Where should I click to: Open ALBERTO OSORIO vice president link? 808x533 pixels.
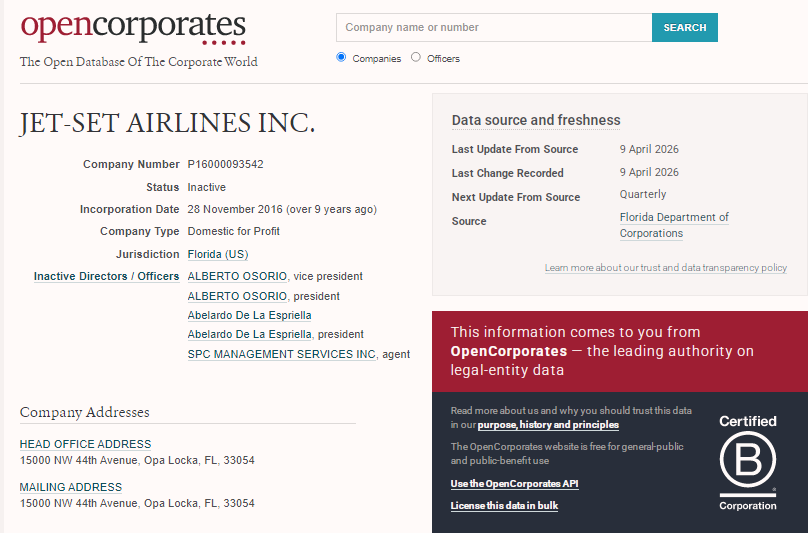pyautogui.click(x=237, y=276)
